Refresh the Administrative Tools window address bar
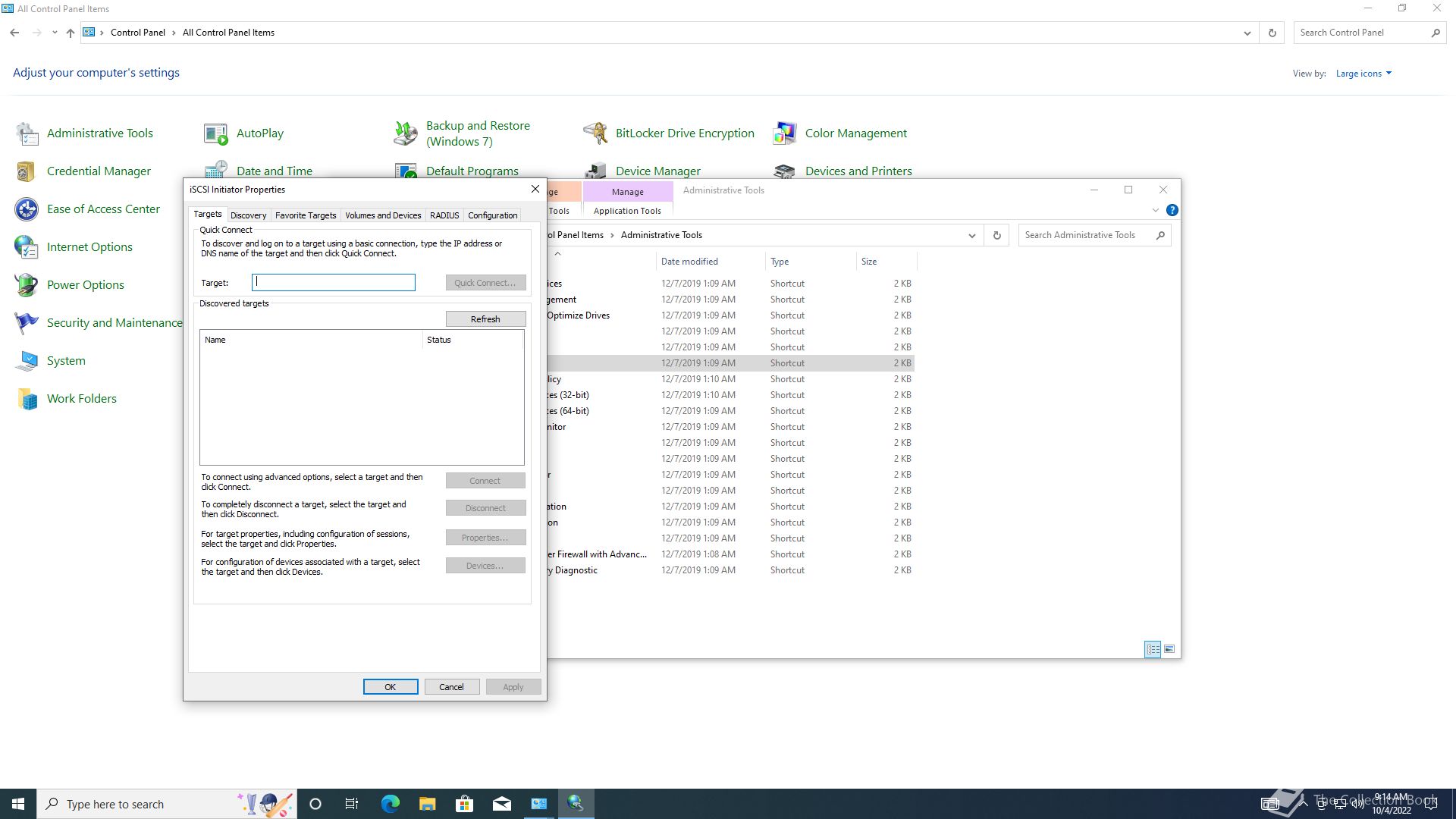This screenshot has height=819, width=1456. coord(997,235)
